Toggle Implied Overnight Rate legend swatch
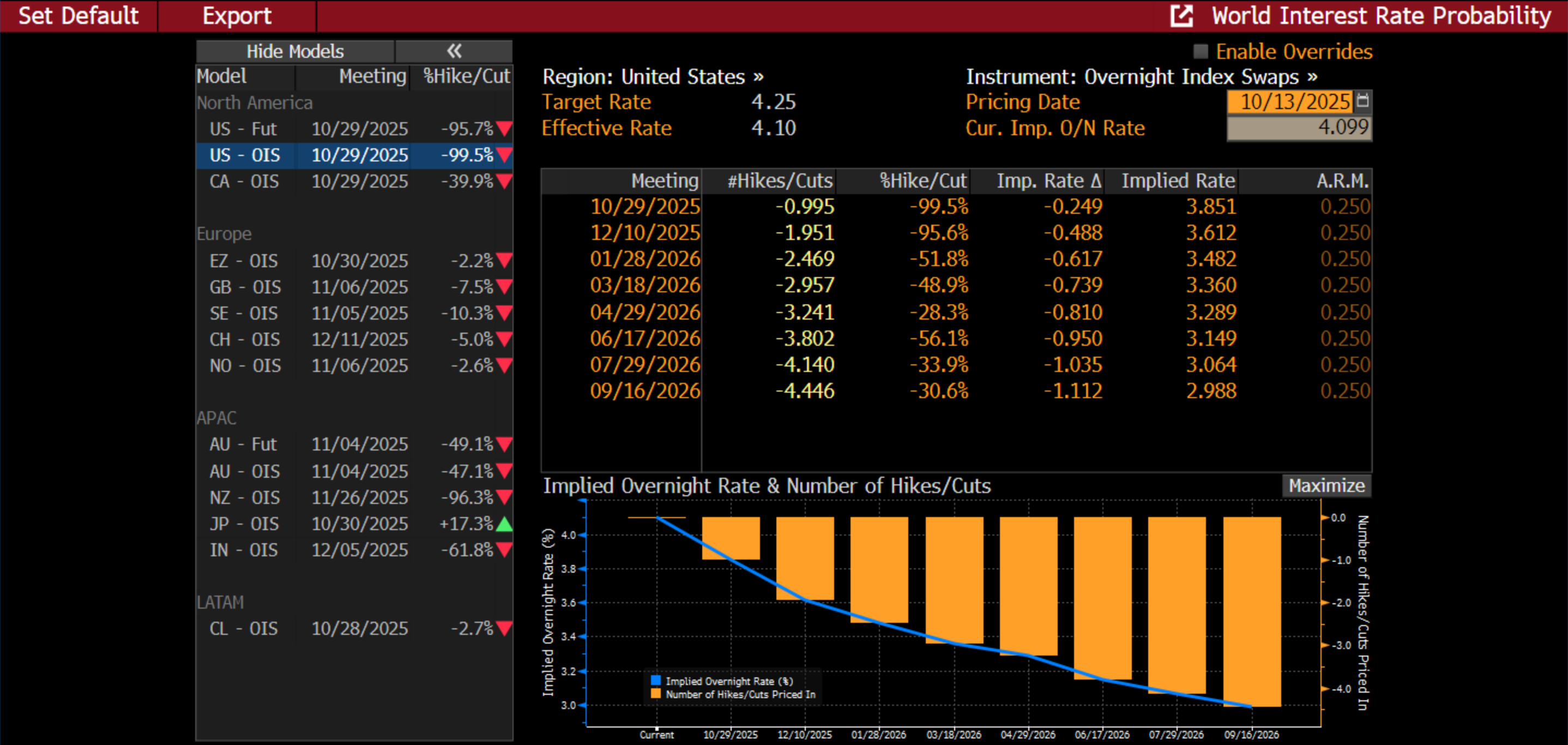Image resolution: width=1568 pixels, height=745 pixels. (655, 681)
